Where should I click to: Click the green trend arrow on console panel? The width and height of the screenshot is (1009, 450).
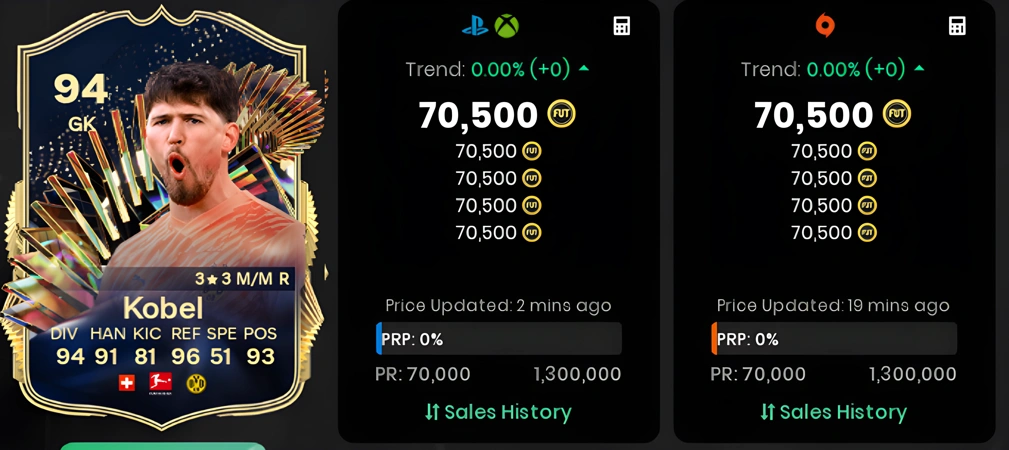pyautogui.click(x=584, y=69)
